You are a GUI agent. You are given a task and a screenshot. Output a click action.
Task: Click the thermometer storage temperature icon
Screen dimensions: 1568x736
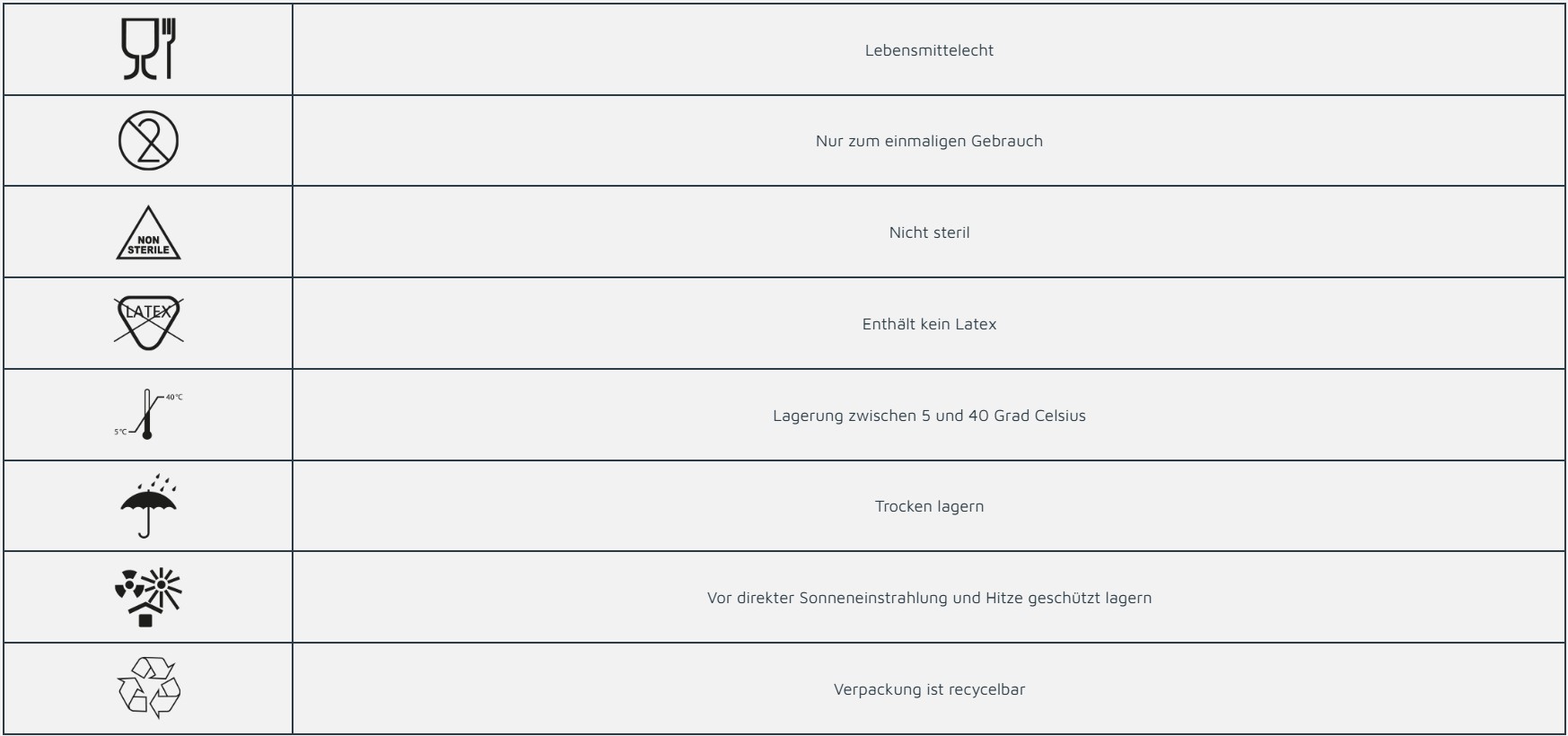pyautogui.click(x=147, y=415)
